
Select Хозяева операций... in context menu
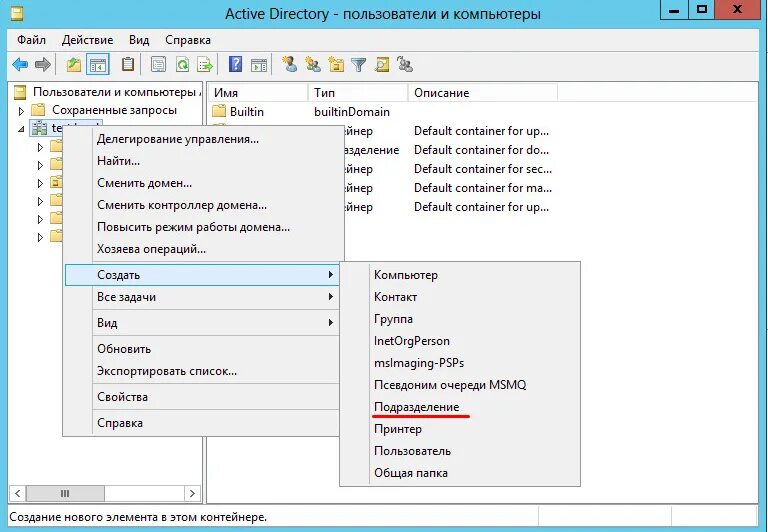(203, 249)
